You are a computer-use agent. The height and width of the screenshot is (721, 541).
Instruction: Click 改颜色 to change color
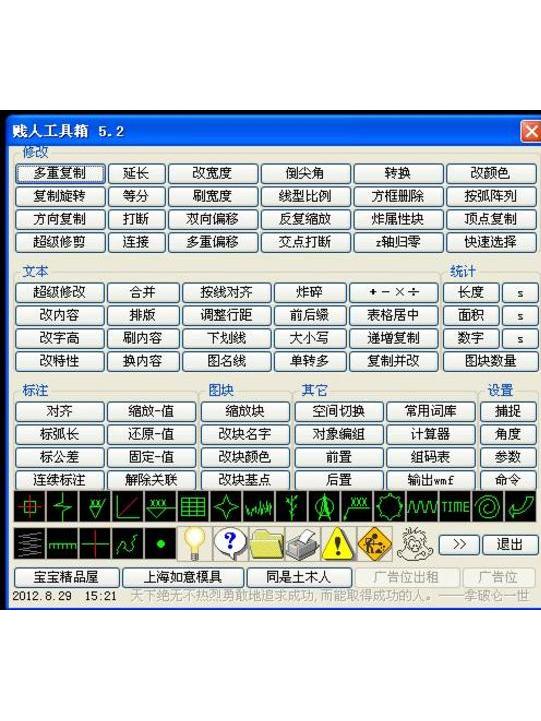(x=491, y=173)
